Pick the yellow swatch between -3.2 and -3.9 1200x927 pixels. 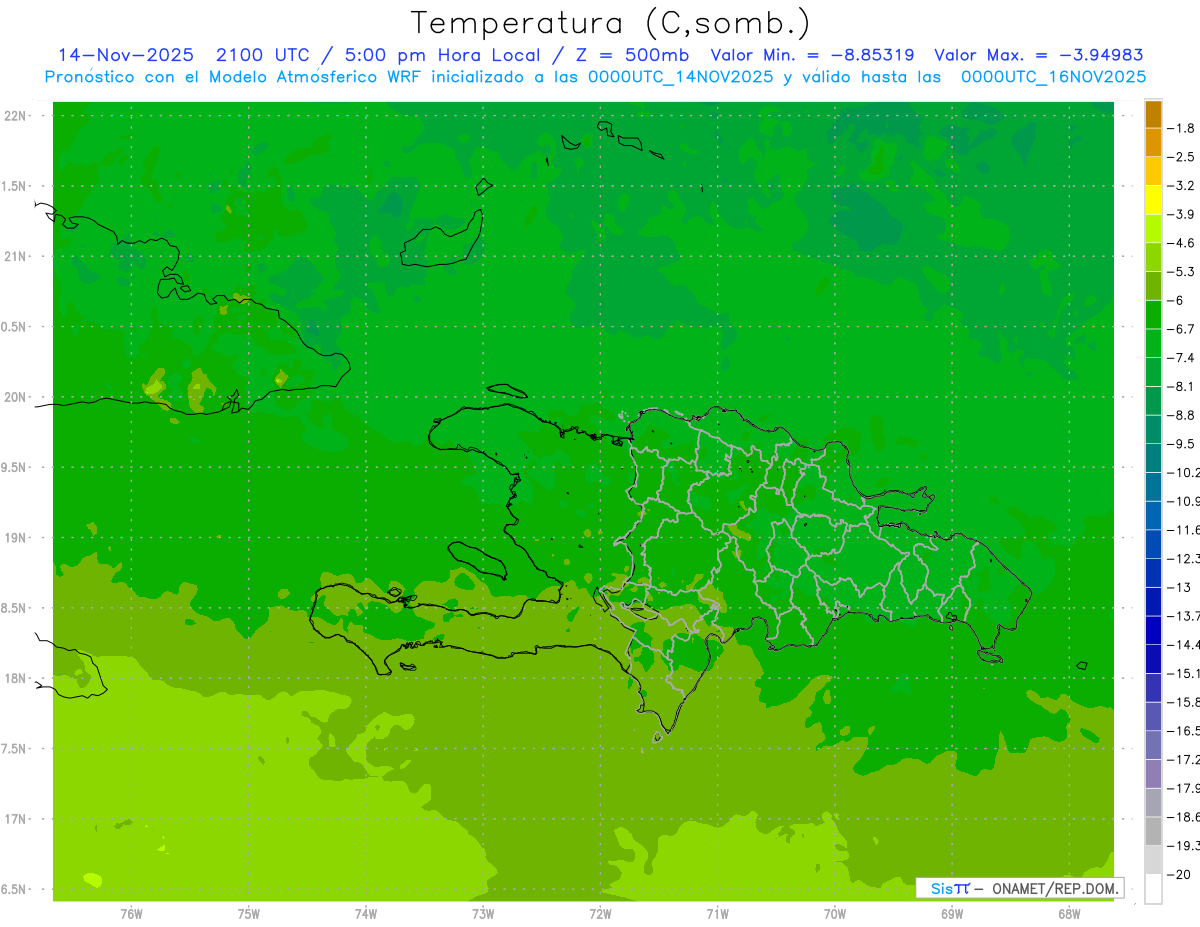point(1154,200)
